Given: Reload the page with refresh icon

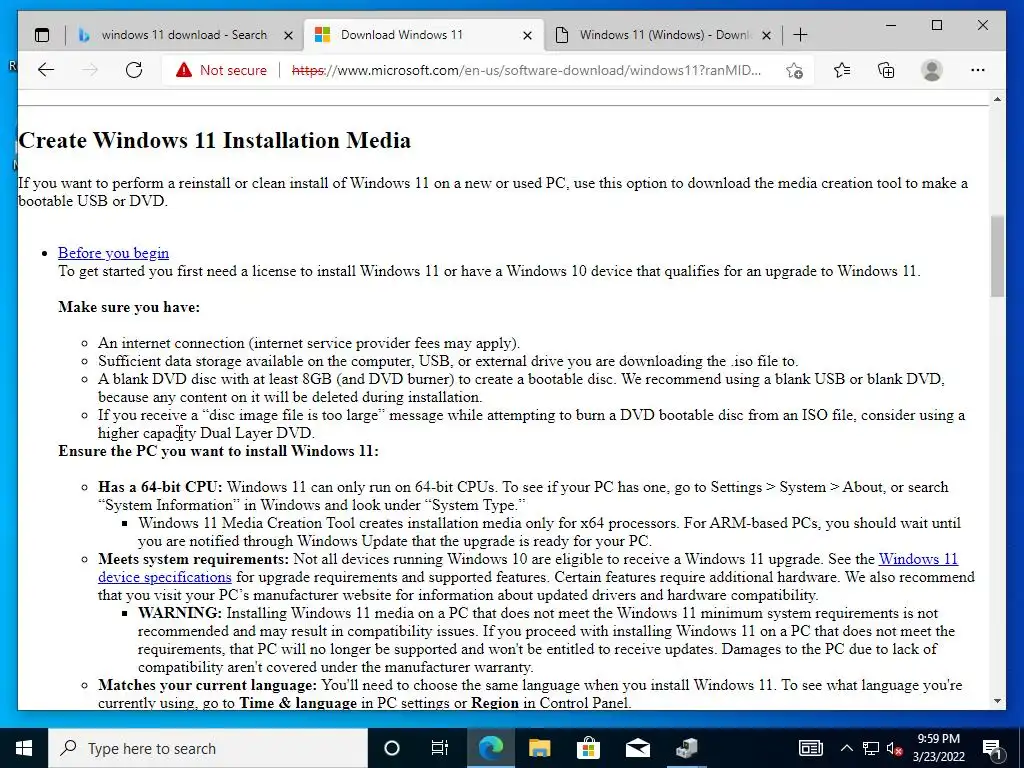Looking at the screenshot, I should (134, 70).
